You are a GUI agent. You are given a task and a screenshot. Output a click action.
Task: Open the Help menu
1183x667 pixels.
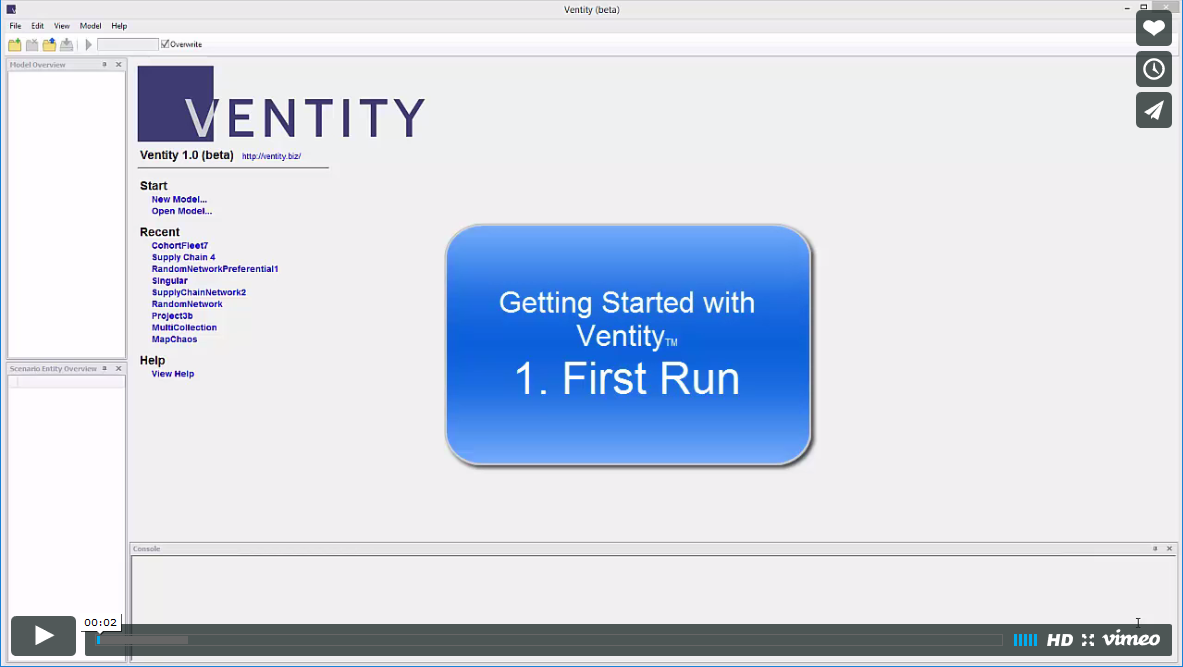119,26
